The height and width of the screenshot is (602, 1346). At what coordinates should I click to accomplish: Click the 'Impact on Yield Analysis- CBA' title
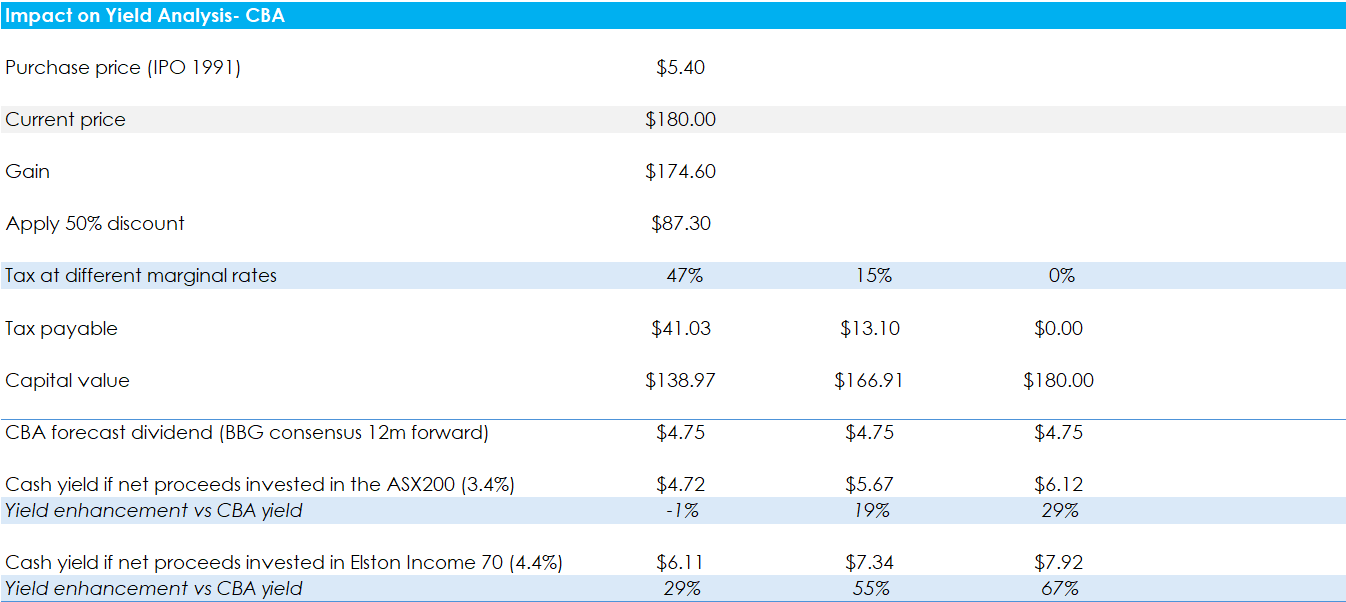coord(145,15)
